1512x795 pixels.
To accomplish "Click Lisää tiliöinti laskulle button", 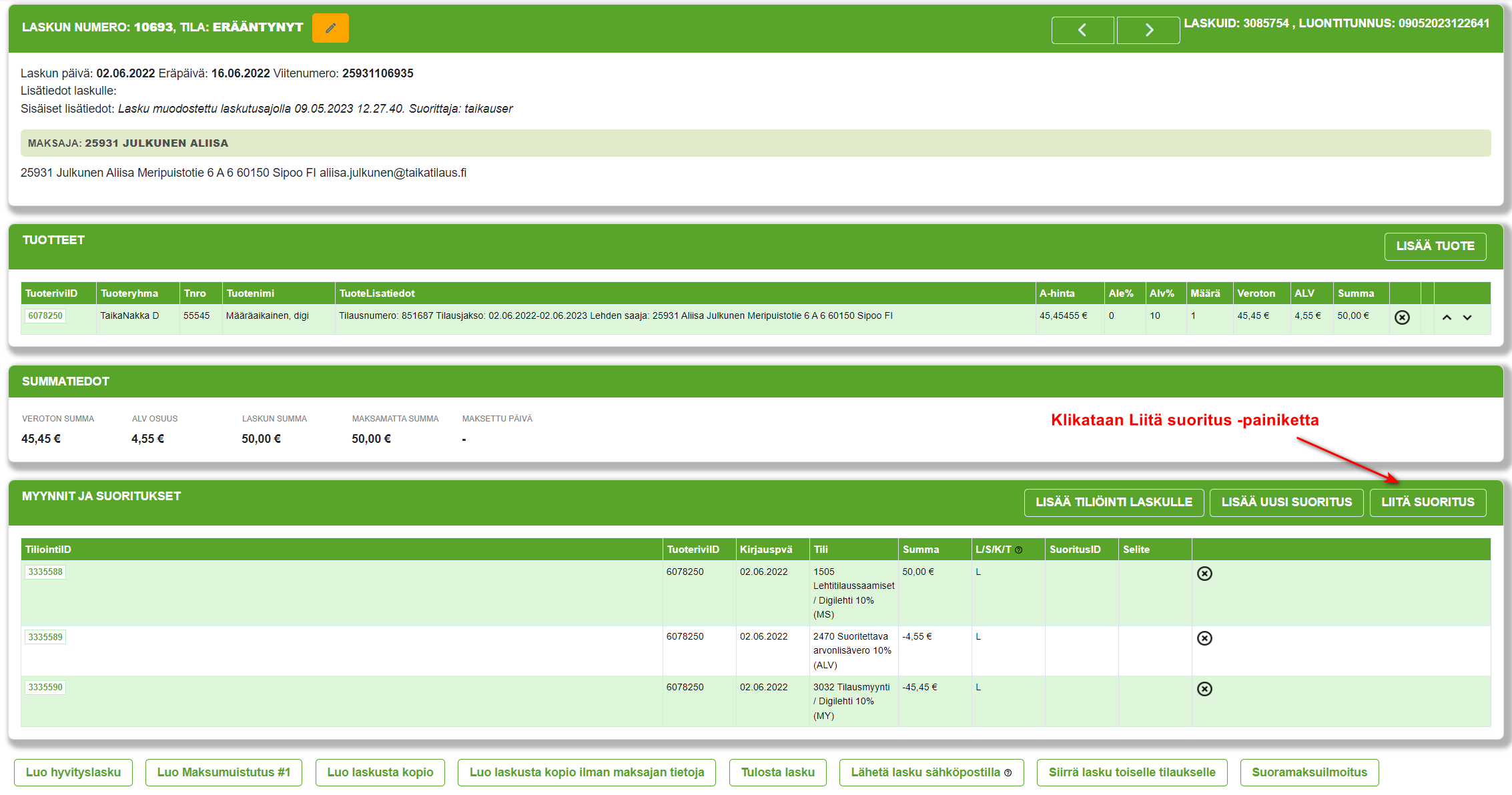I will [1114, 502].
